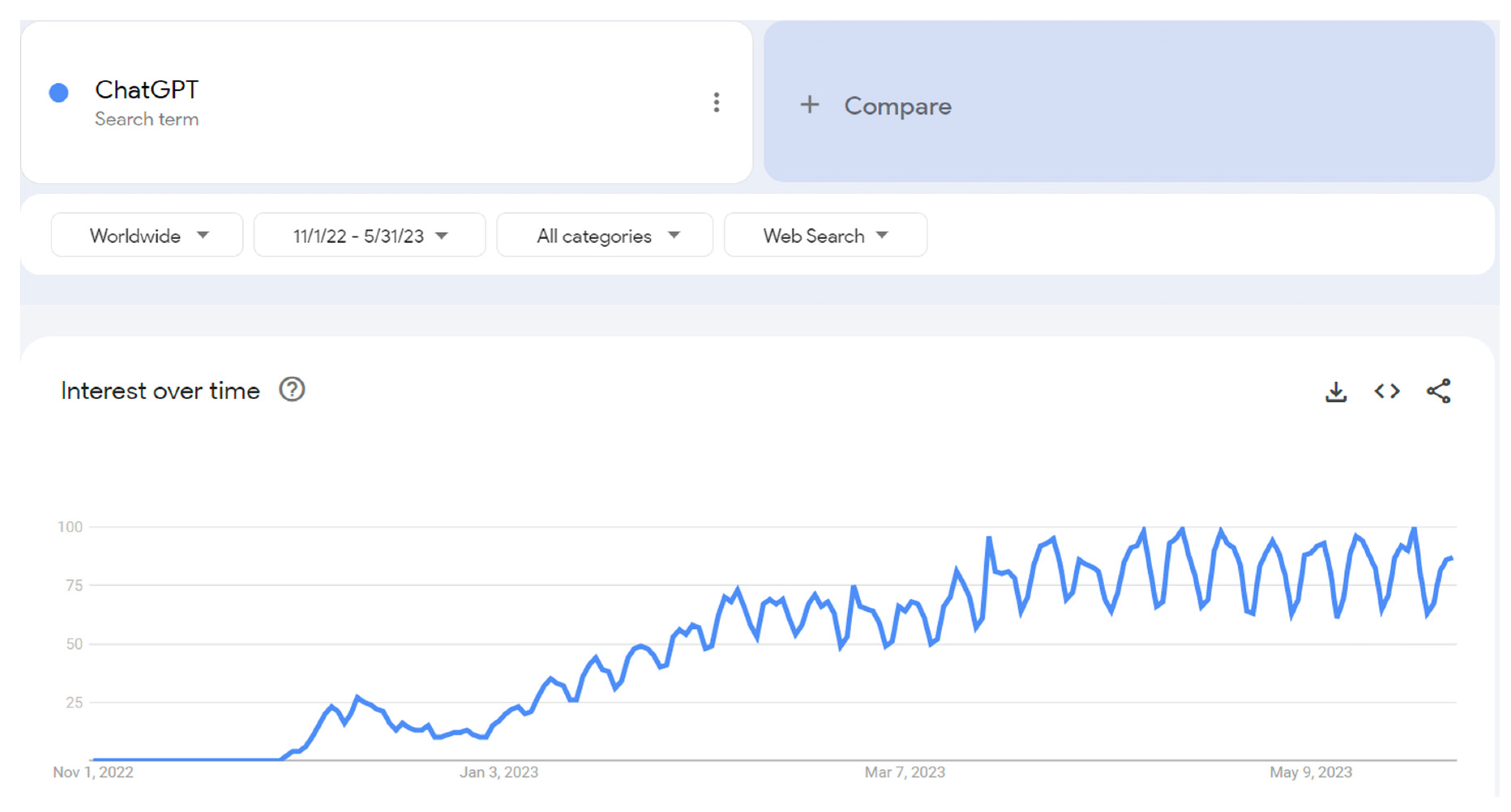Screen dimensions: 1511x812
Task: Click the Jan 3, 2023 axis label
Action: [499, 772]
